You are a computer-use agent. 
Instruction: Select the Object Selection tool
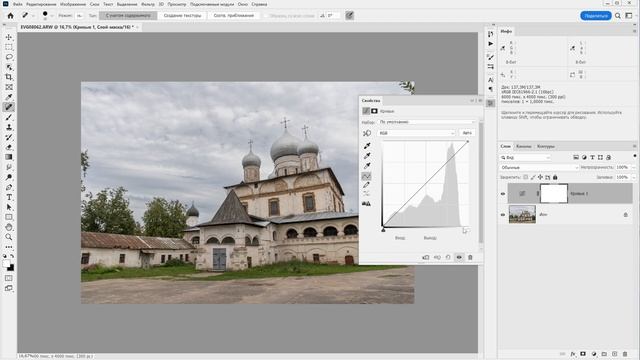click(9, 67)
